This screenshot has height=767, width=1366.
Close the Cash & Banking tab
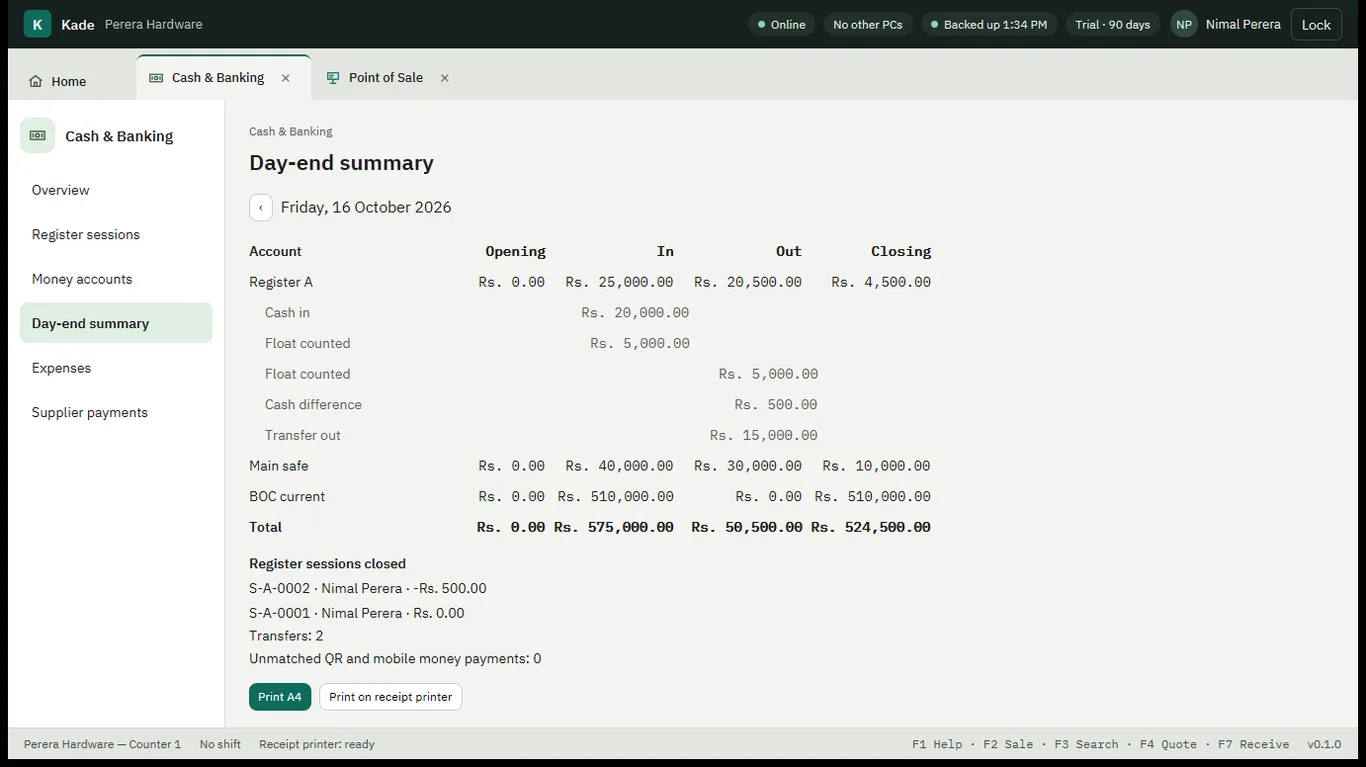click(x=286, y=78)
